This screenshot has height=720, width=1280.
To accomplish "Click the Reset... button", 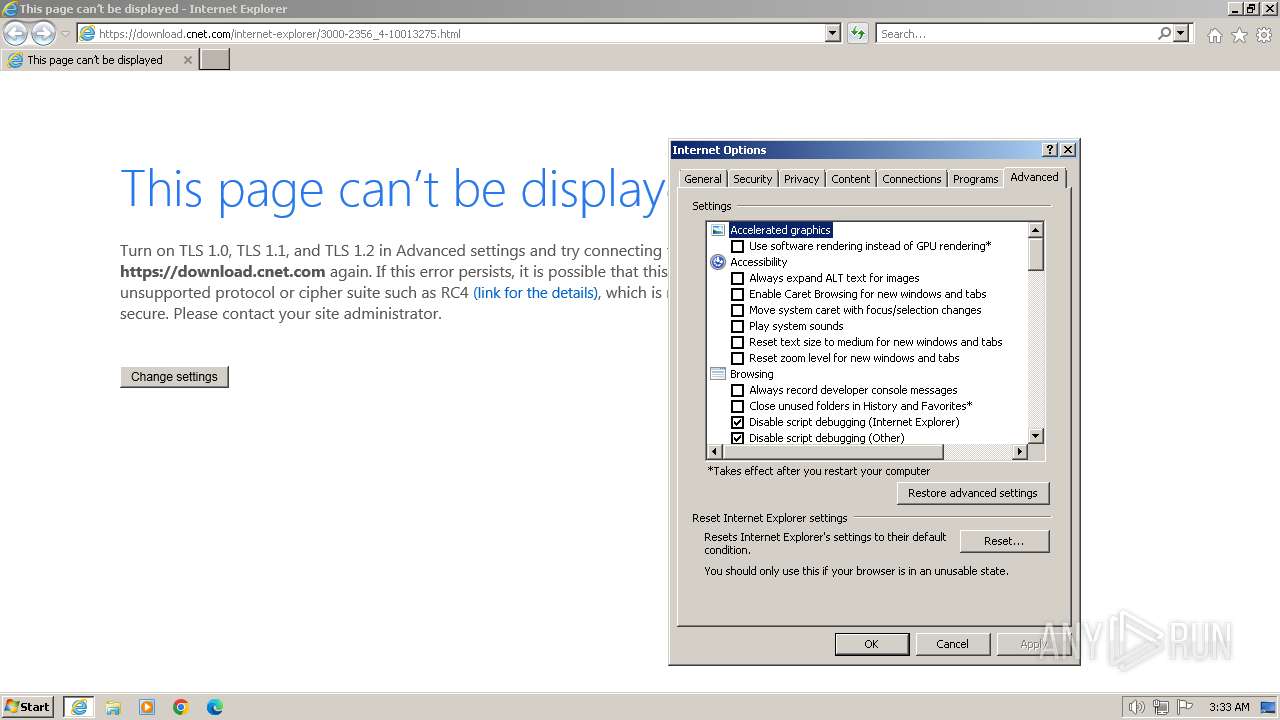I will (x=1004, y=541).
